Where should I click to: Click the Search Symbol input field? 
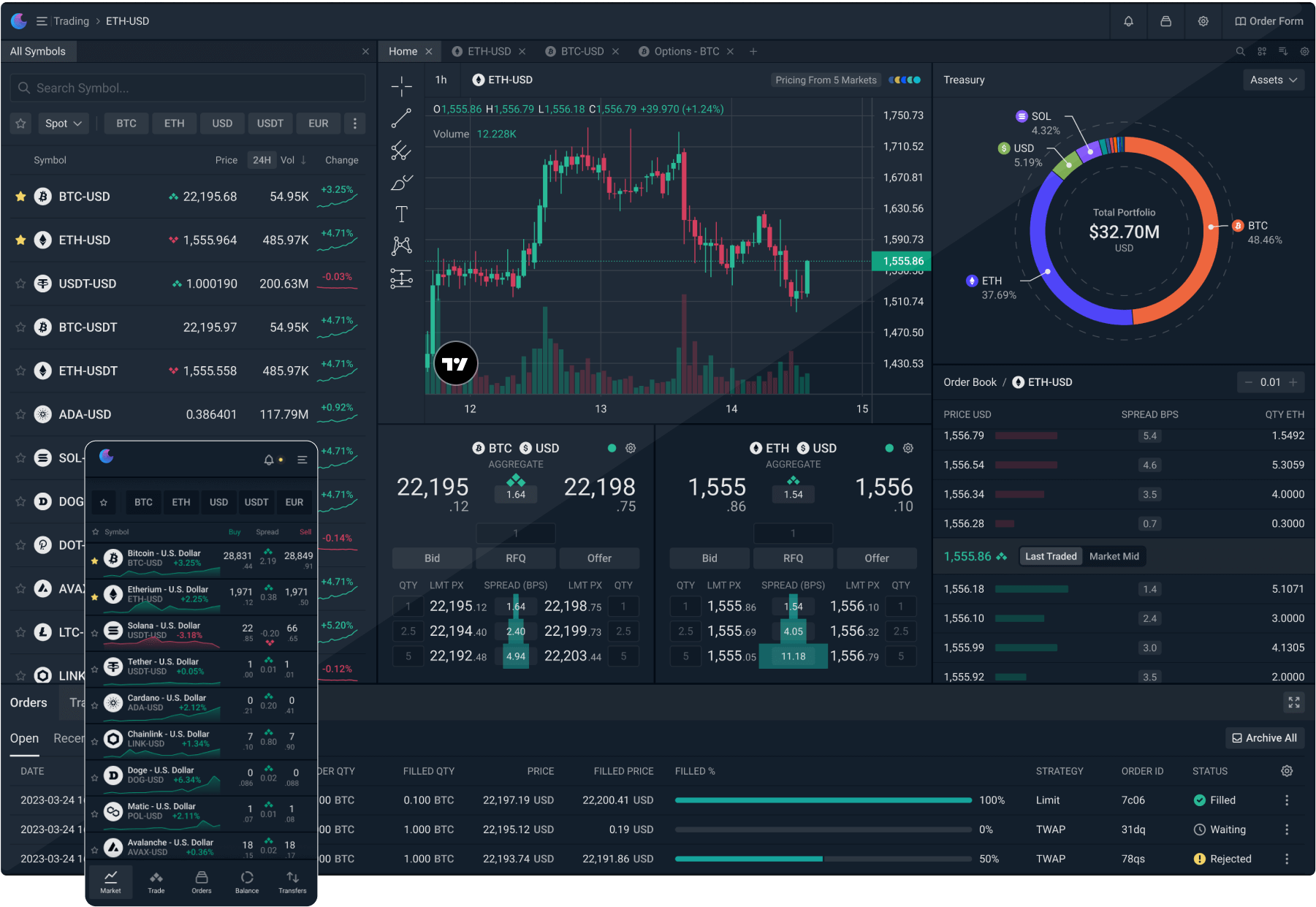[x=187, y=88]
